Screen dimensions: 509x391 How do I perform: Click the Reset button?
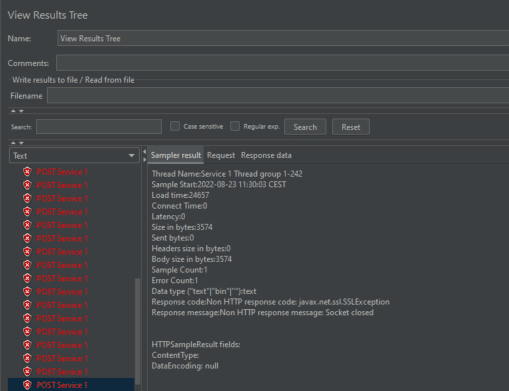click(x=351, y=127)
